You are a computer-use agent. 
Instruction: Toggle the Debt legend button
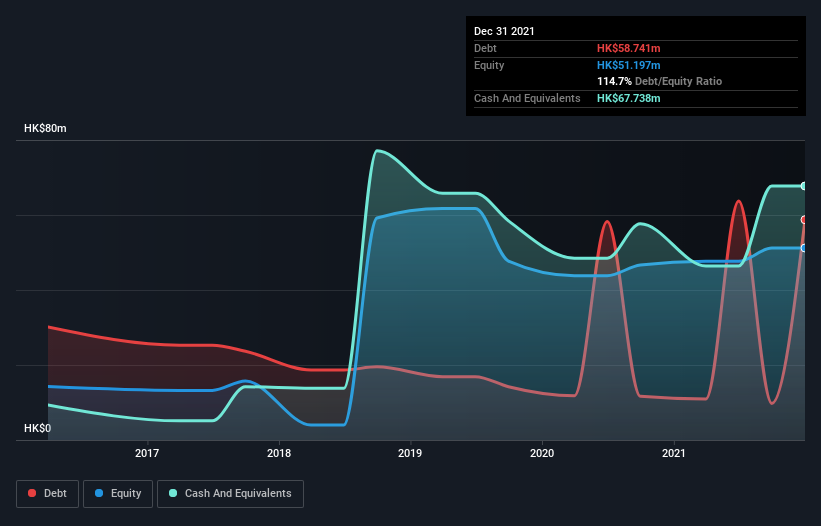point(48,494)
